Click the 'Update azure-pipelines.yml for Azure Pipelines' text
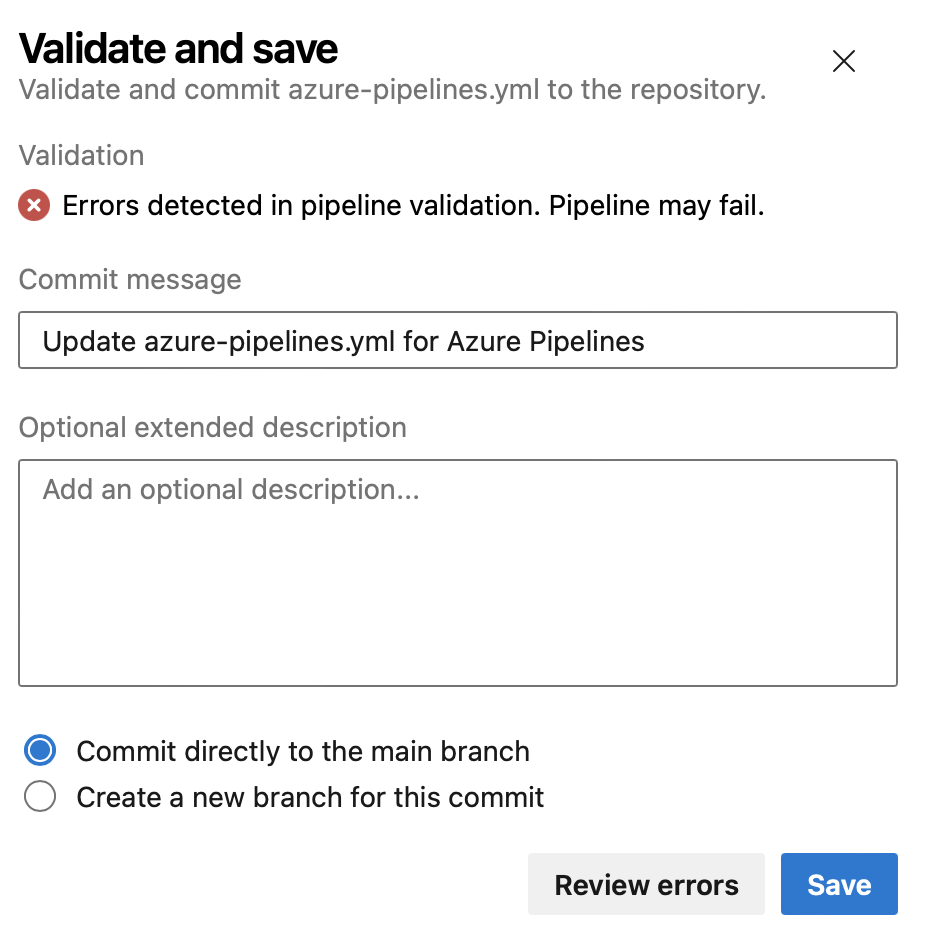 point(344,341)
